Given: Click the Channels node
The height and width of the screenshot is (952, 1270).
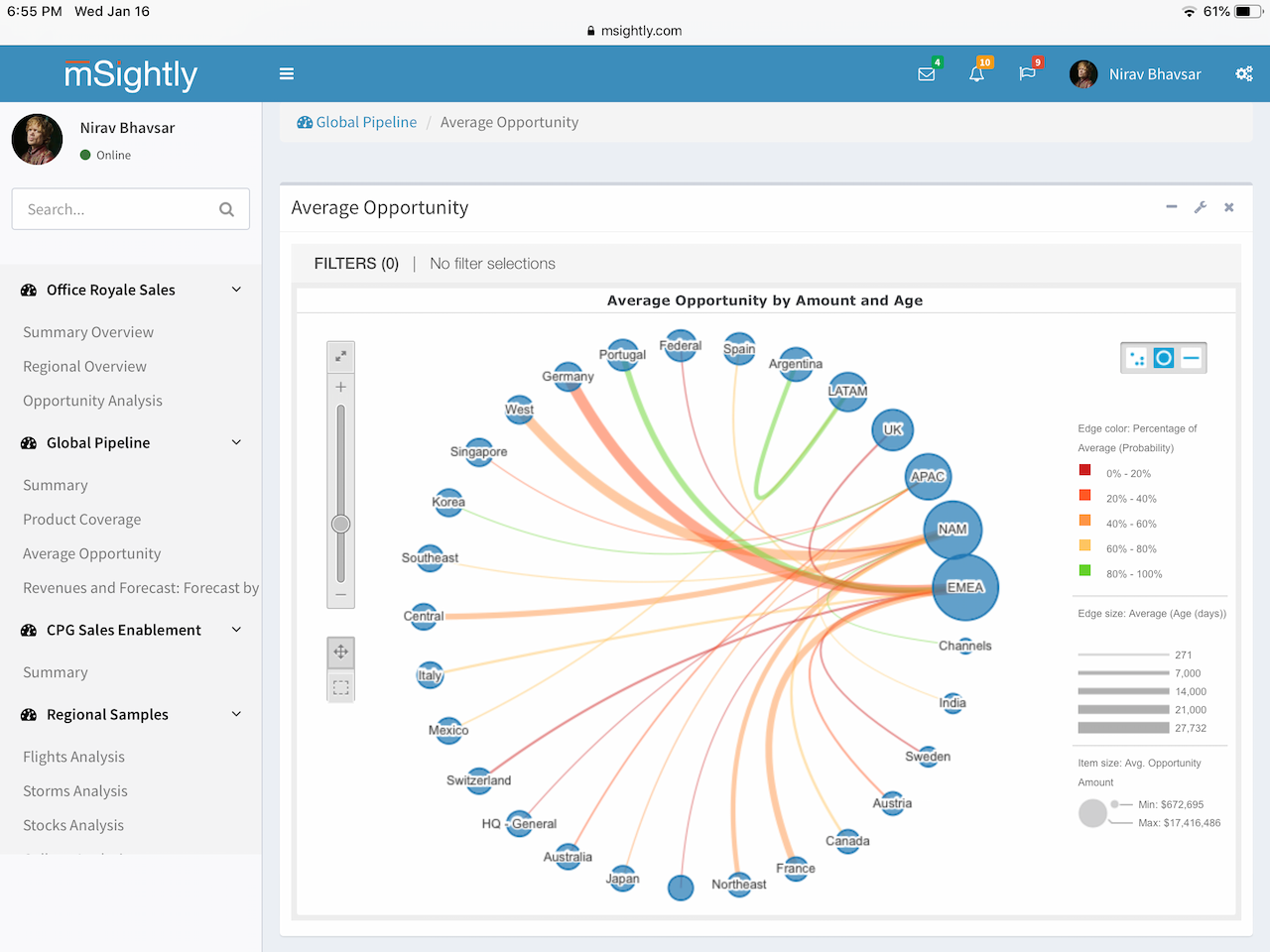Looking at the screenshot, I should click(965, 646).
